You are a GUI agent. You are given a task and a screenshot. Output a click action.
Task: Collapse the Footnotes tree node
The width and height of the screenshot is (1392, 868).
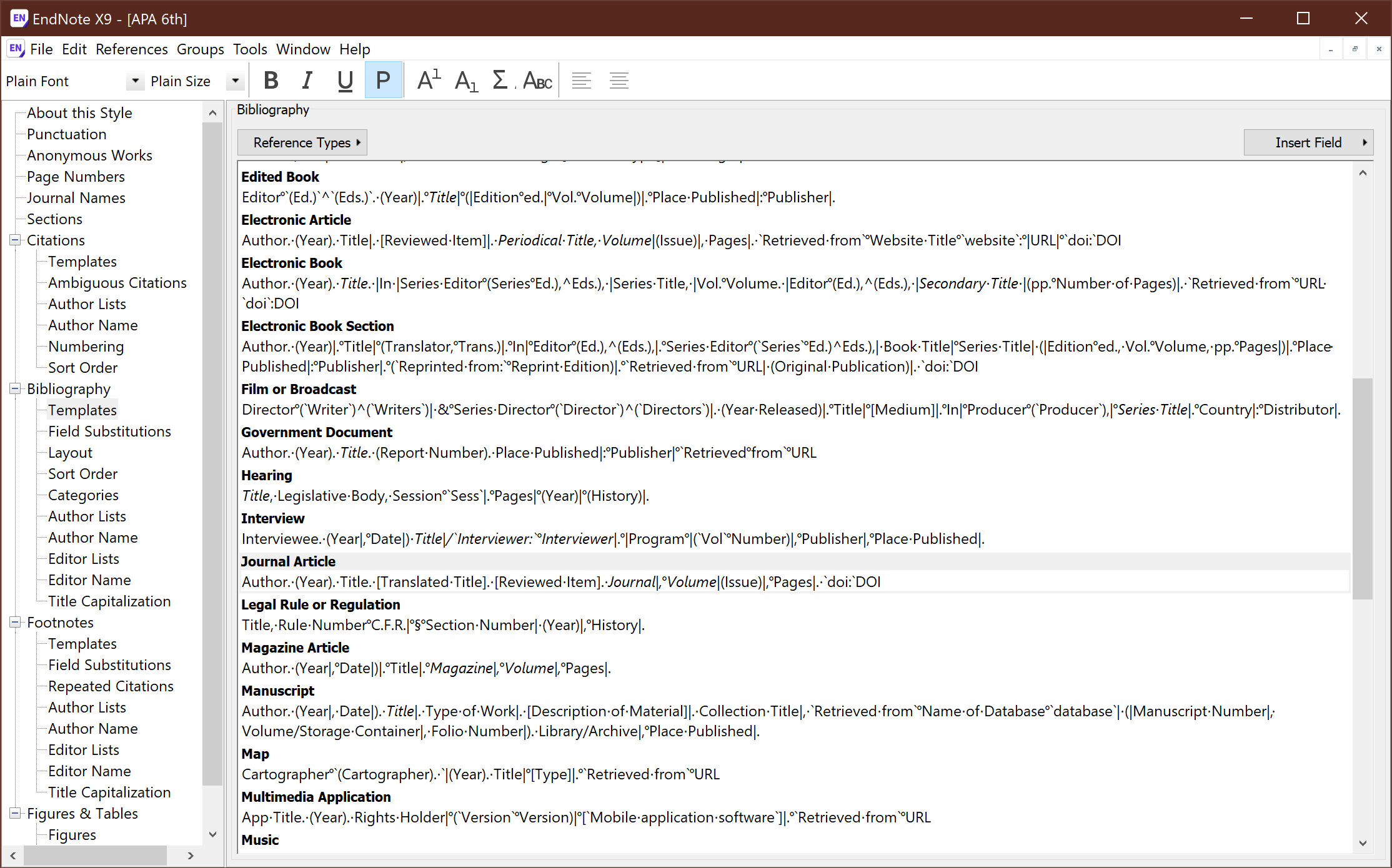click(15, 622)
